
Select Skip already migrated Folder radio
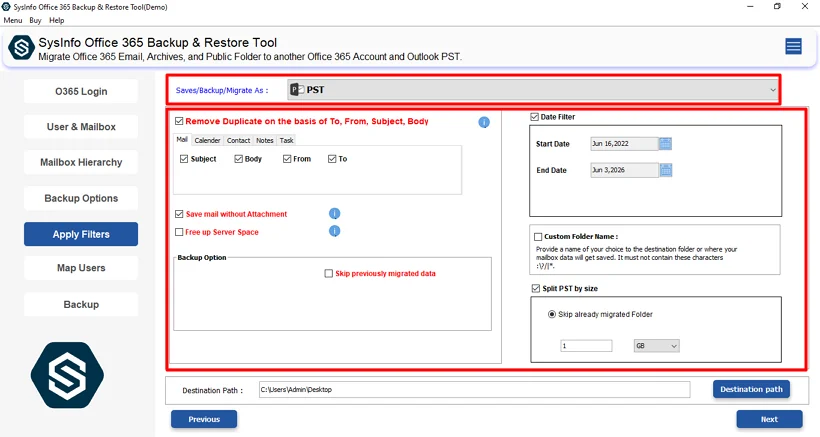pos(551,315)
